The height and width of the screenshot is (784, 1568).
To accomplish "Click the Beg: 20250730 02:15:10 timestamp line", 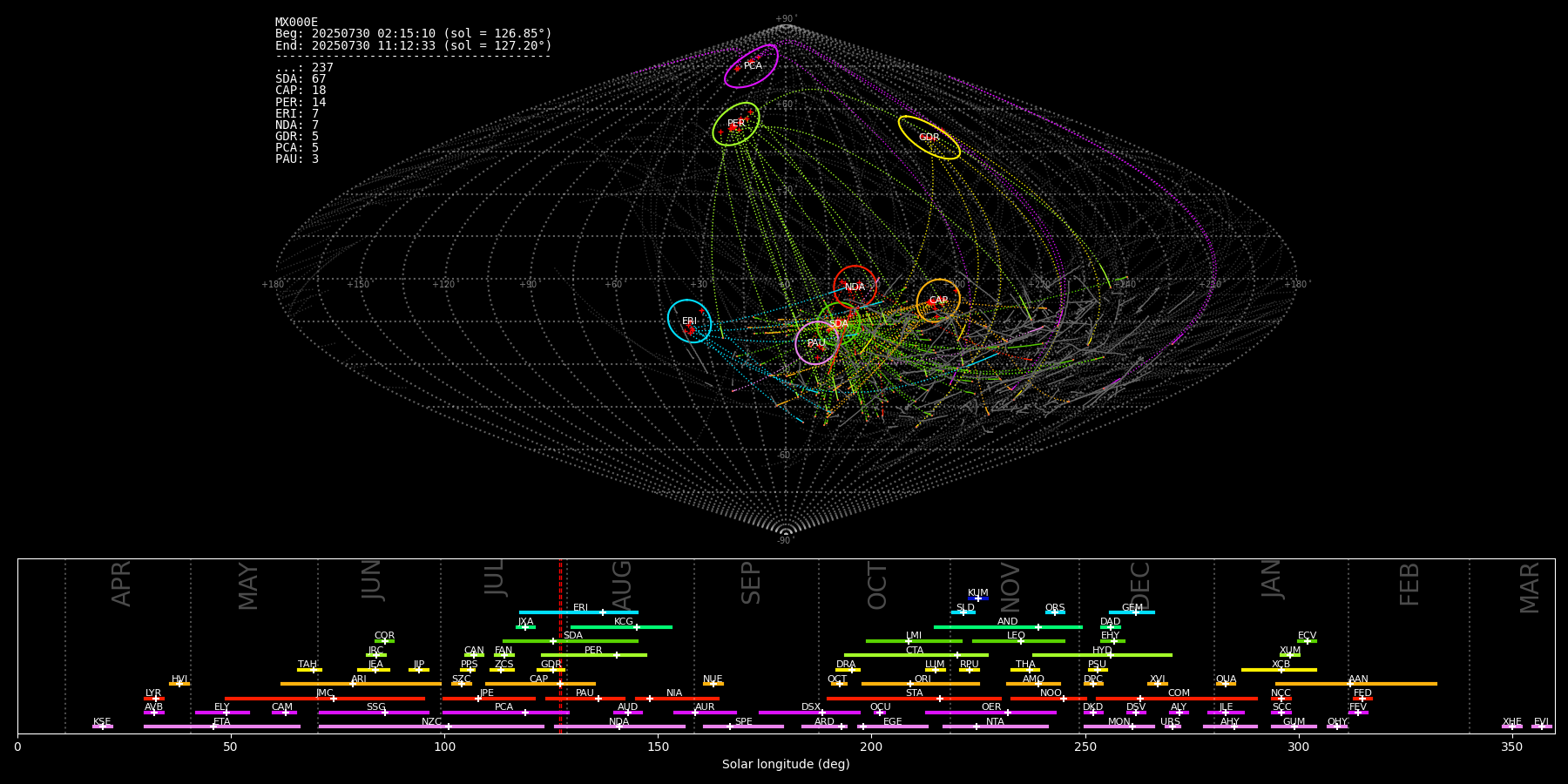I will [414, 34].
